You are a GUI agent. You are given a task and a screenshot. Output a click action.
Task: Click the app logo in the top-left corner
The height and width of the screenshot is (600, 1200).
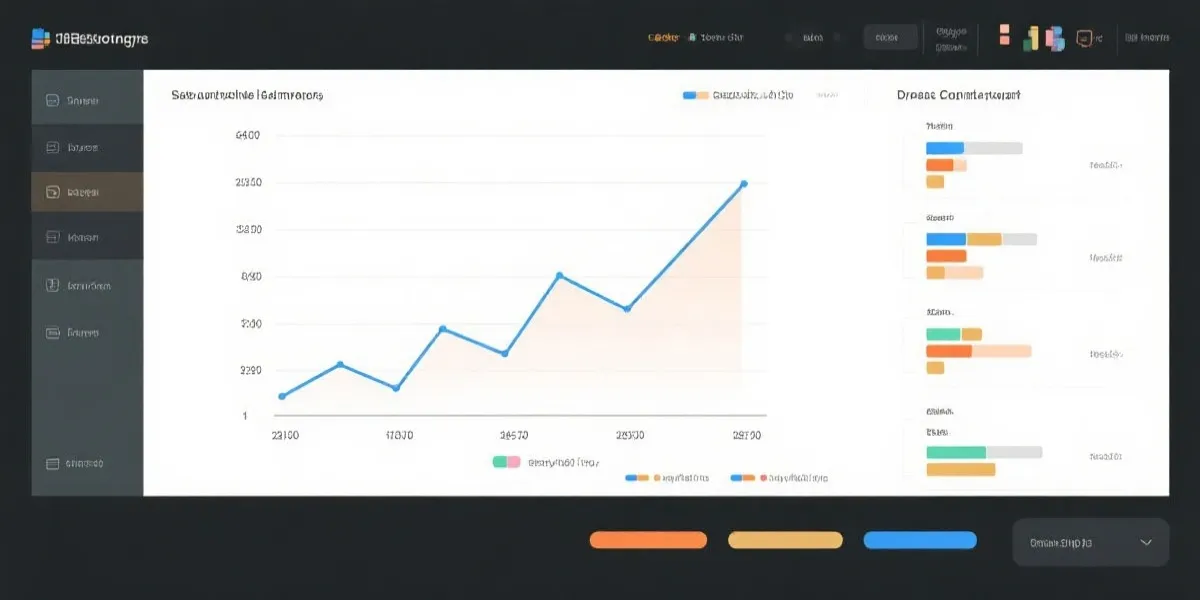tap(40, 39)
